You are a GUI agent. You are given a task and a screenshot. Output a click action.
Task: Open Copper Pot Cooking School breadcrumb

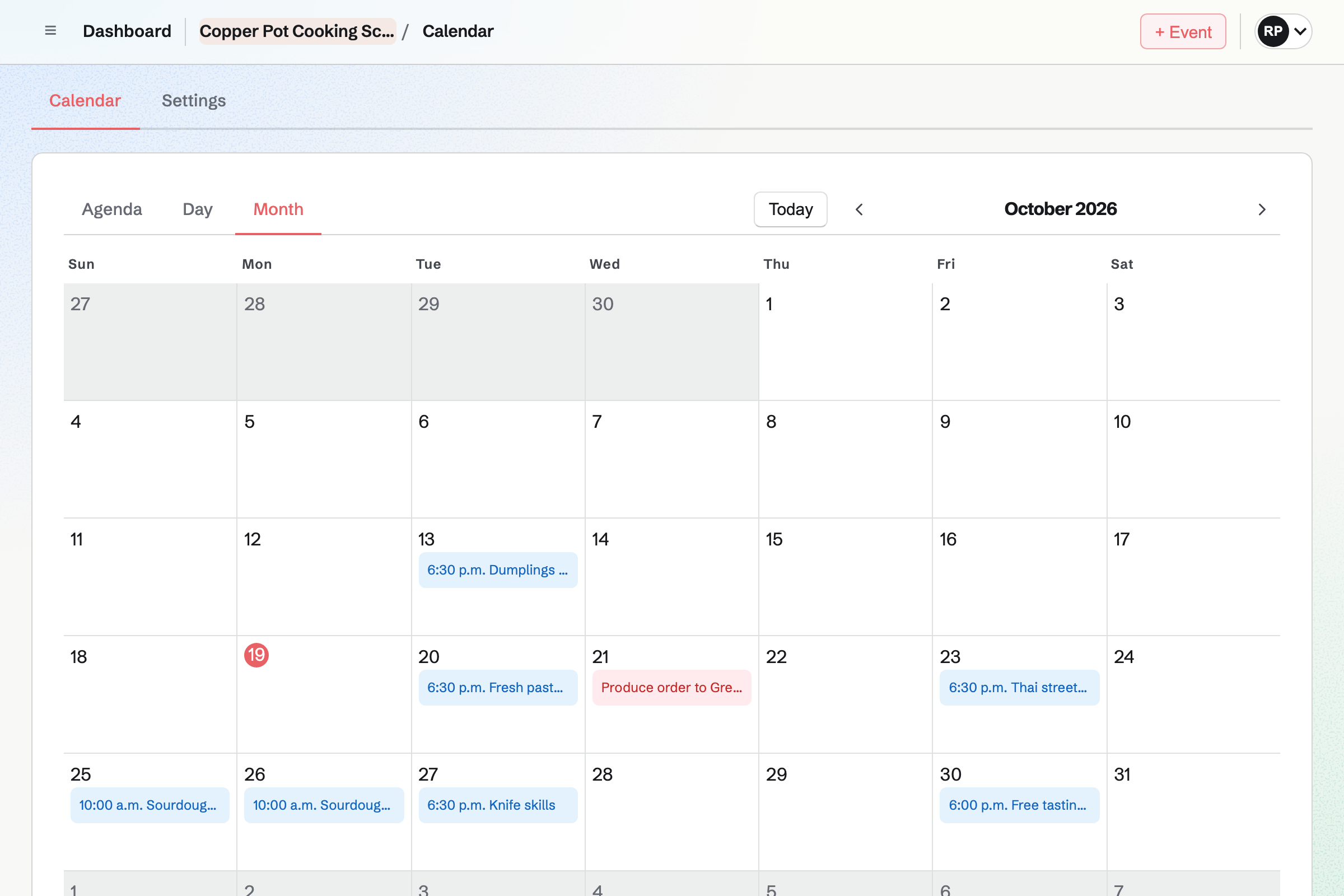[297, 31]
